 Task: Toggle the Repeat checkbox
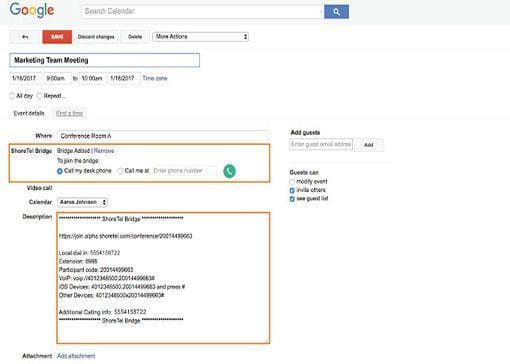point(40,96)
